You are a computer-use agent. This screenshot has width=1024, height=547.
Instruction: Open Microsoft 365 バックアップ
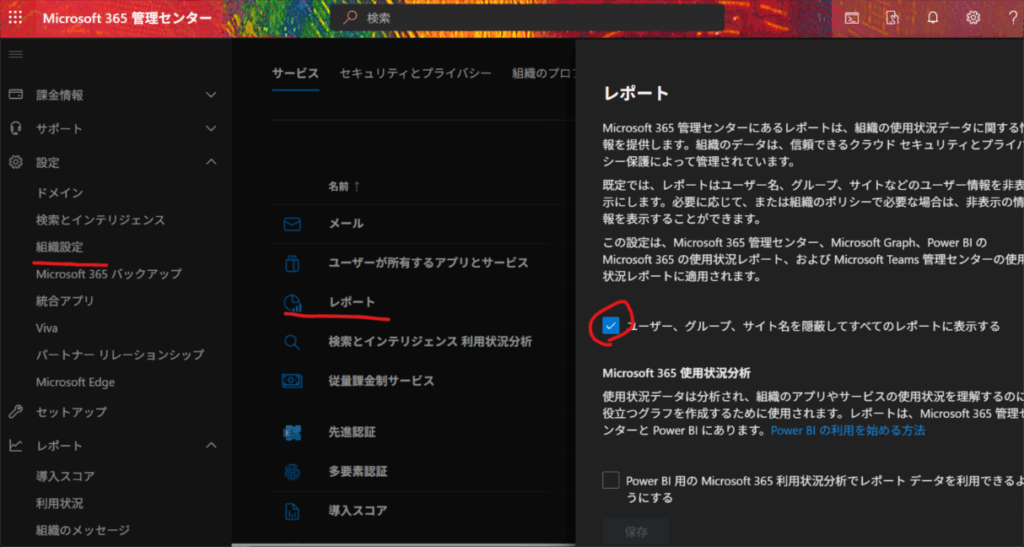click(x=109, y=274)
